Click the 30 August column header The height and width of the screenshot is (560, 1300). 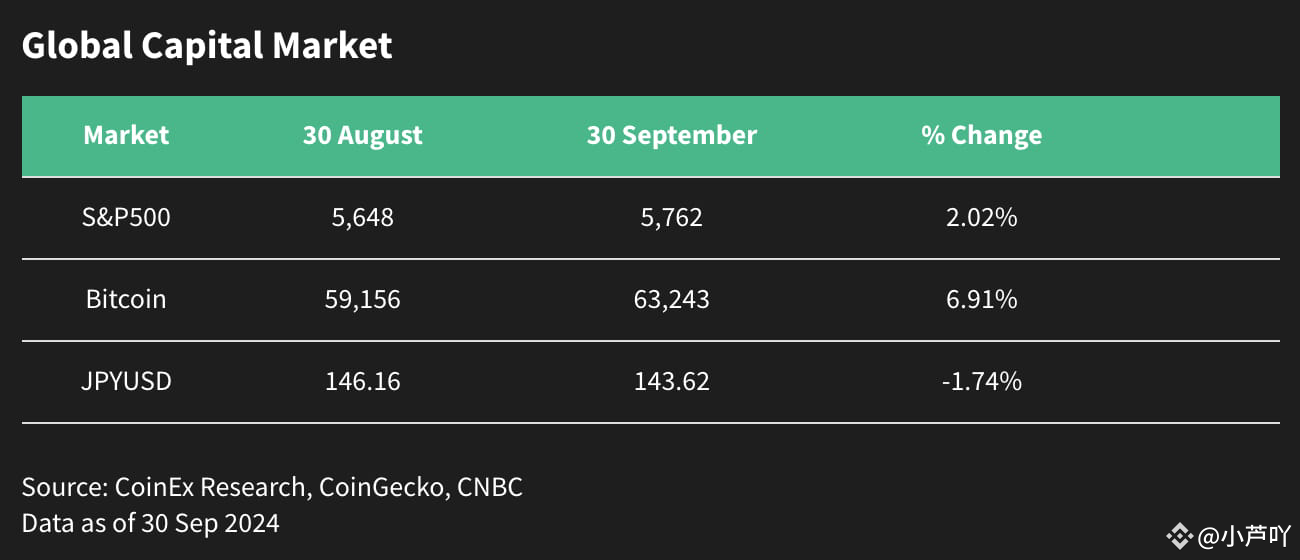[x=363, y=135]
